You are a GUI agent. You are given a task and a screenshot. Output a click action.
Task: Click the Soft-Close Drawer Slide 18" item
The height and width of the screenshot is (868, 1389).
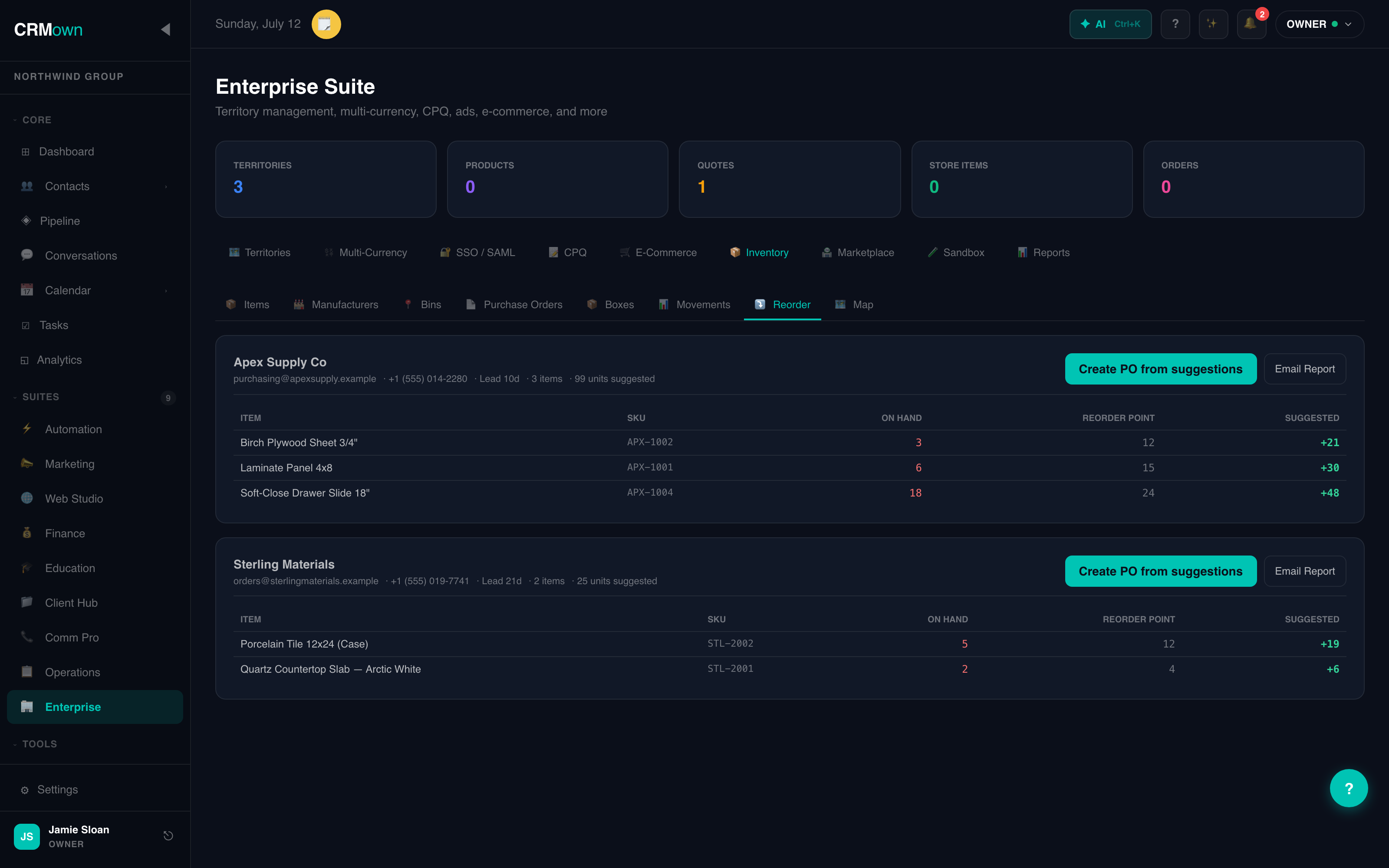click(305, 493)
